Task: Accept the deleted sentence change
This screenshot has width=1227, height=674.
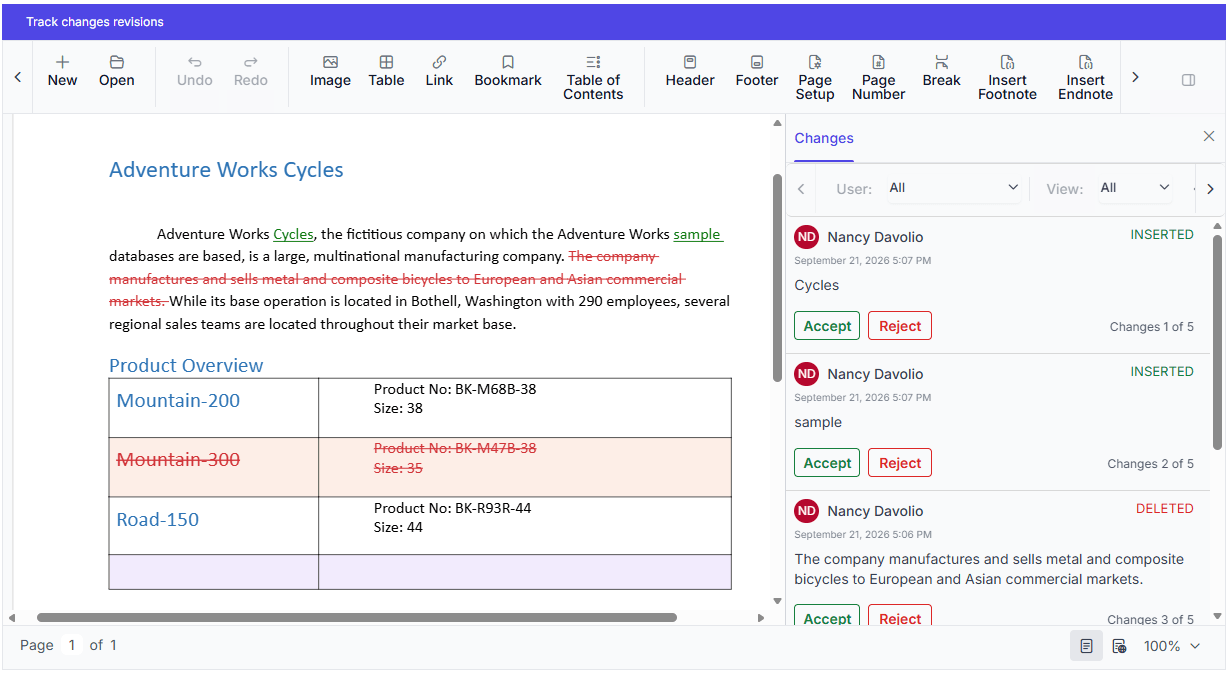Action: coord(827,616)
